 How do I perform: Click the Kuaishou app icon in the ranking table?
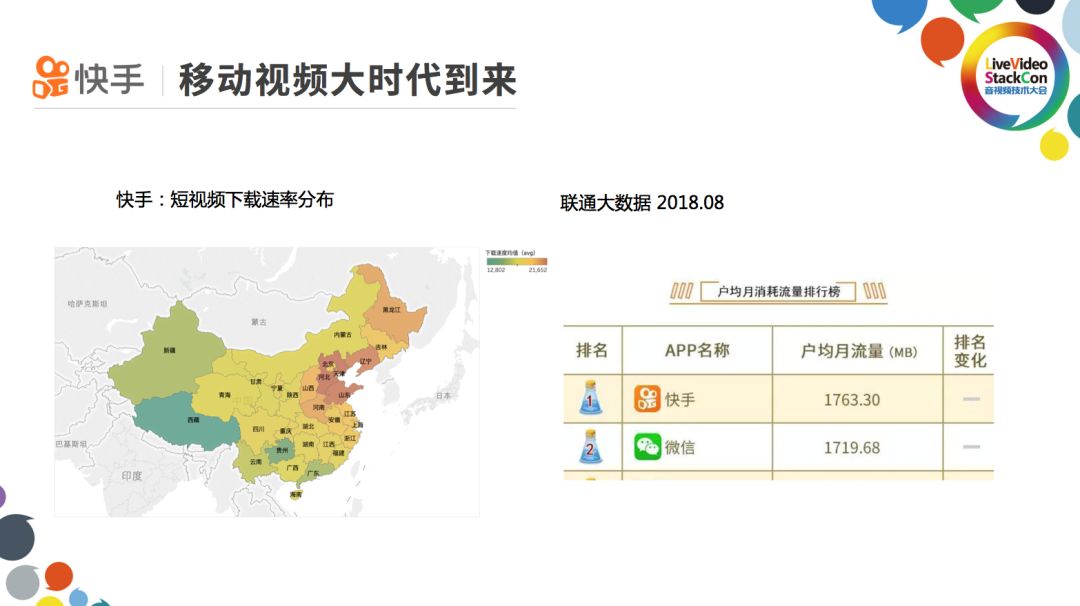coord(647,399)
